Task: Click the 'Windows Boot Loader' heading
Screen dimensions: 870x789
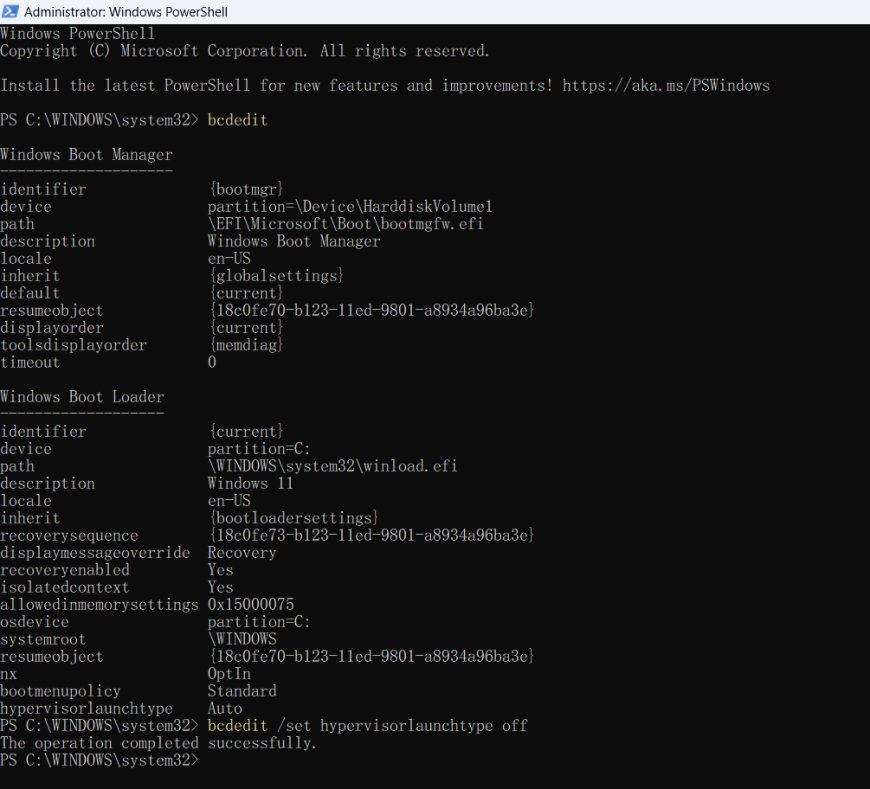Action: (x=82, y=397)
